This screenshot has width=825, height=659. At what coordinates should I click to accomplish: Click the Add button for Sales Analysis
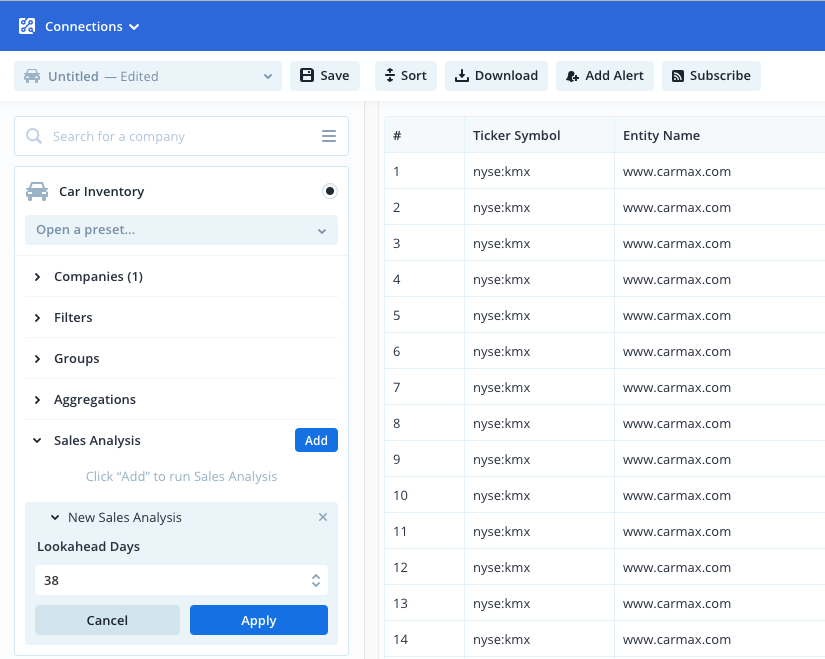[x=316, y=440]
